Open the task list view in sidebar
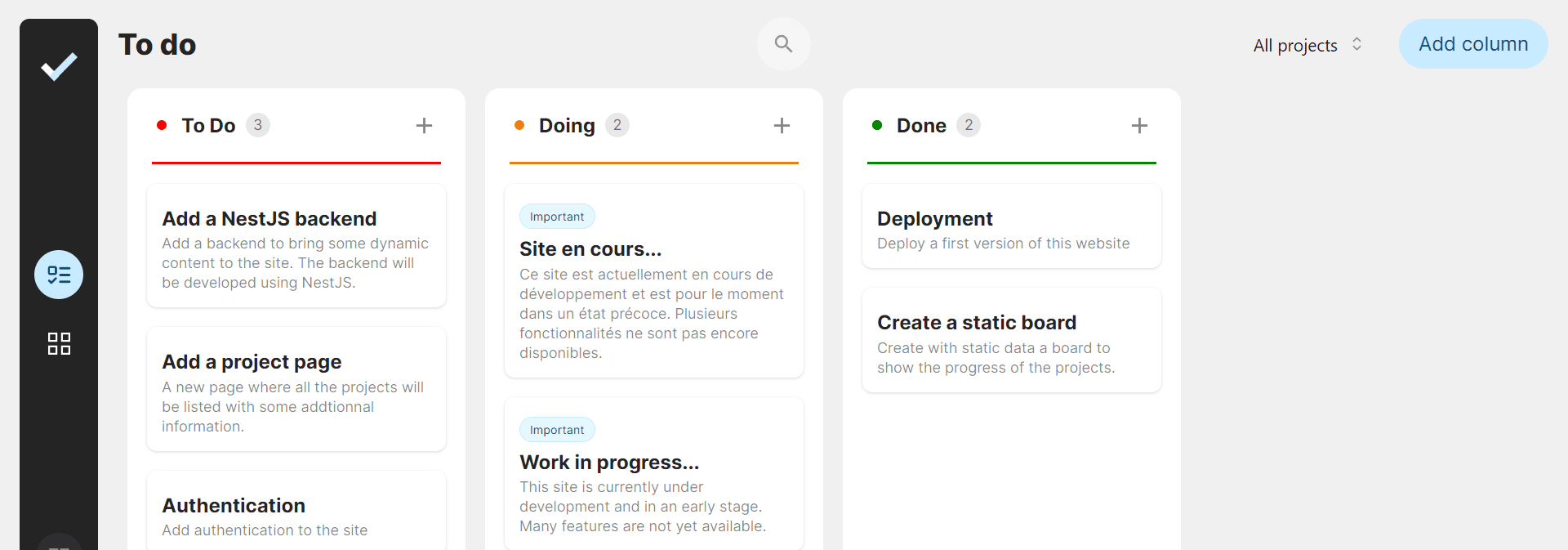This screenshot has width=1568, height=550. 59,275
